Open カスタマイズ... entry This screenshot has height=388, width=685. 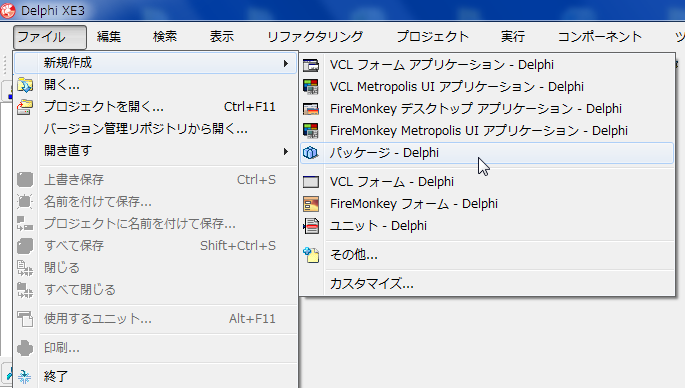pyautogui.click(x=487, y=284)
